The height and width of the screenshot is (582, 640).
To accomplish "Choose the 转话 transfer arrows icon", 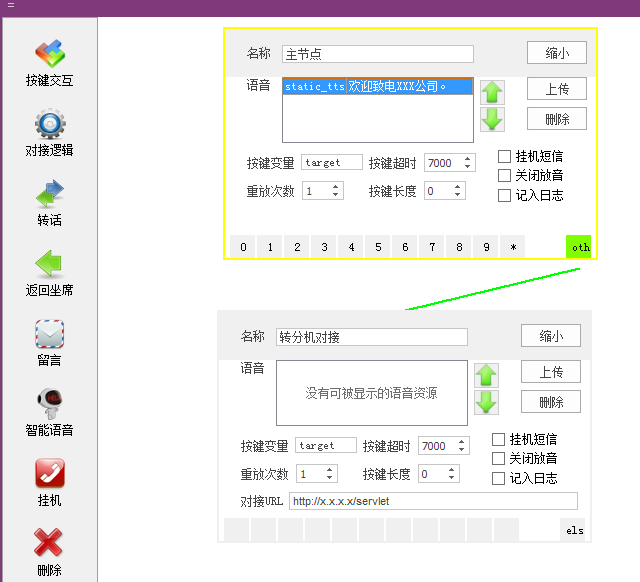I will 50,193.
